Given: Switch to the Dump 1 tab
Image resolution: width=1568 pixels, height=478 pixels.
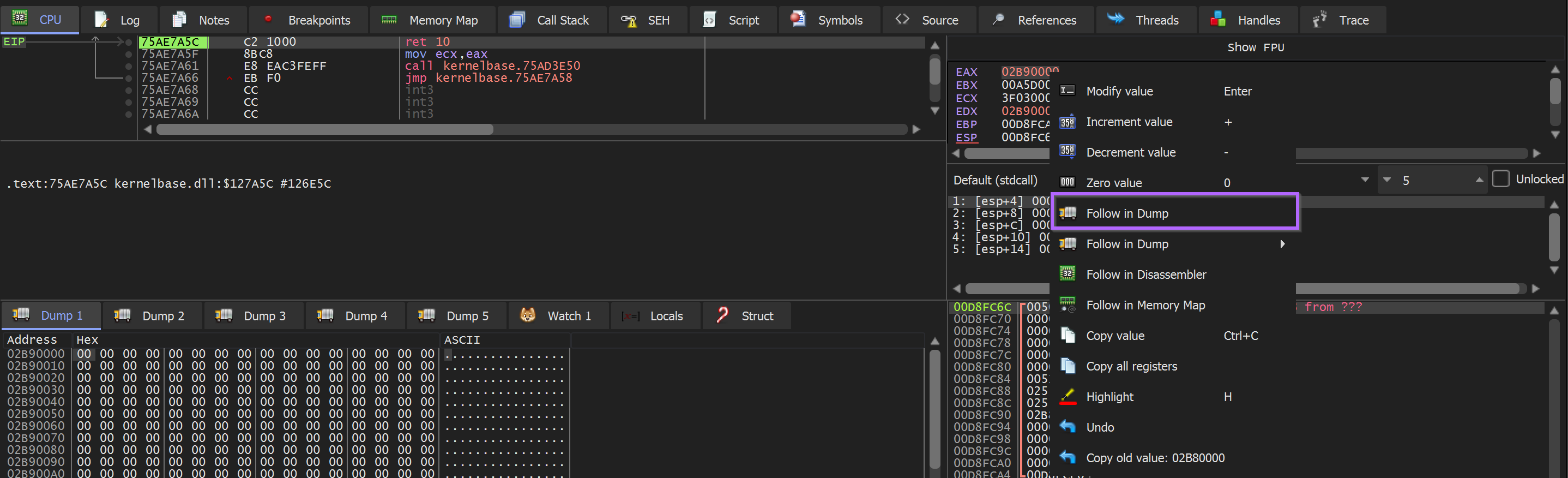Looking at the screenshot, I should click(x=51, y=315).
